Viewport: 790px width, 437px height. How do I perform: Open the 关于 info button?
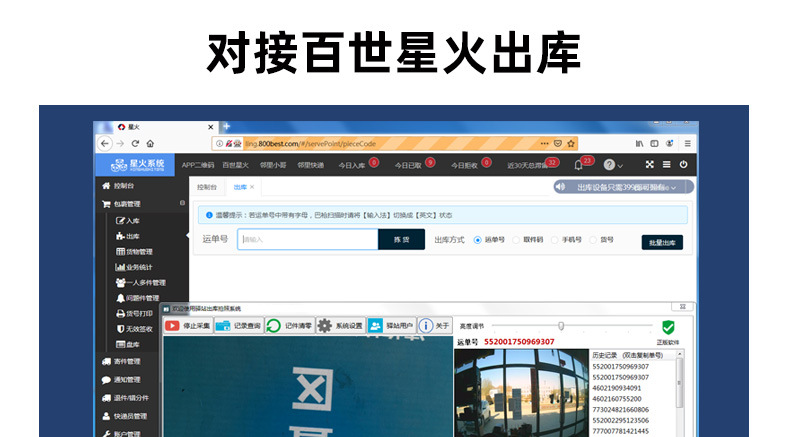click(x=435, y=326)
